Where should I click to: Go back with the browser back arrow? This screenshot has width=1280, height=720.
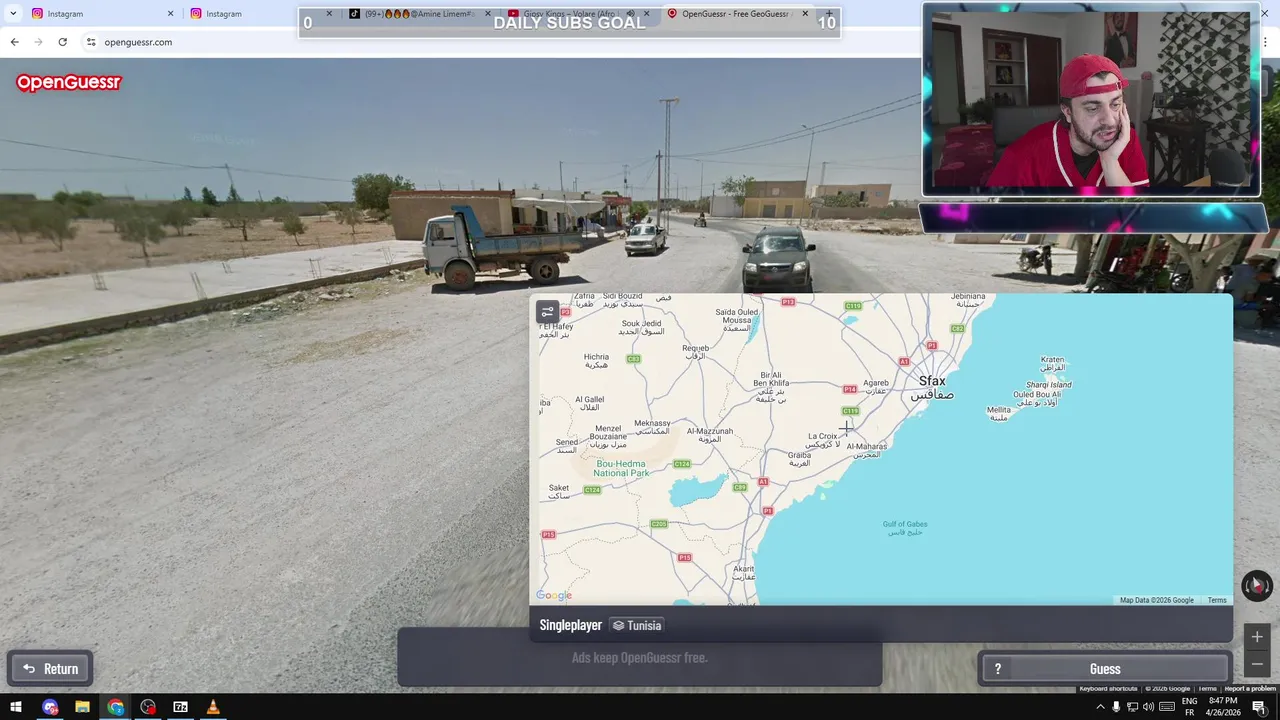click(14, 42)
